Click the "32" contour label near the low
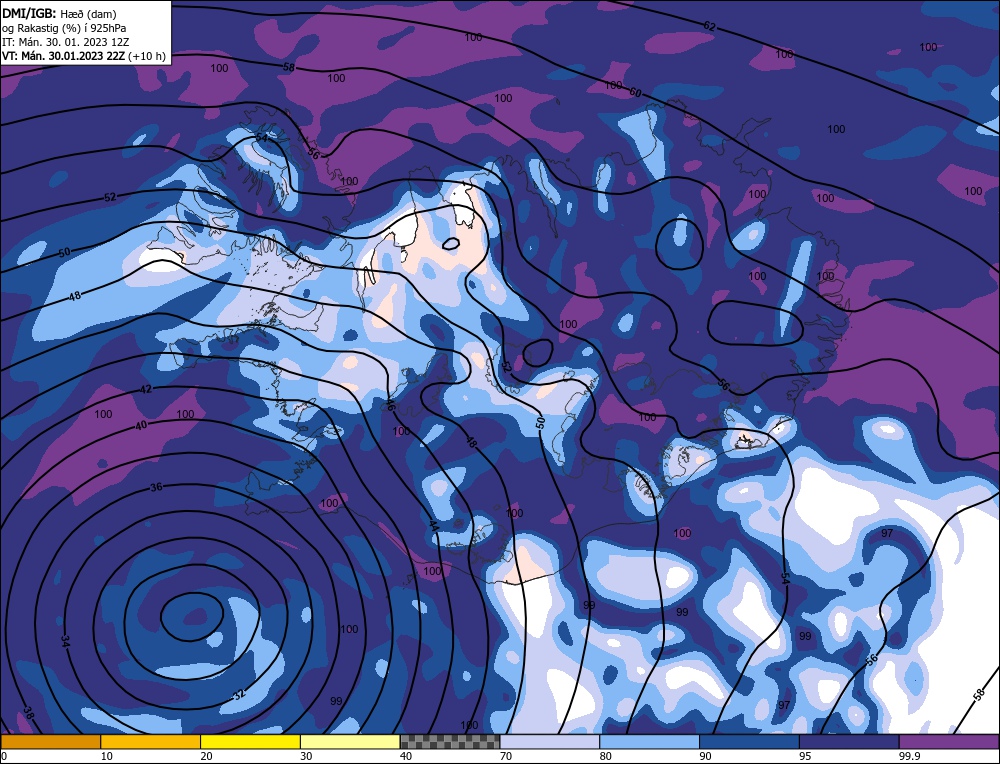This screenshot has height=764, width=1000. tap(239, 694)
